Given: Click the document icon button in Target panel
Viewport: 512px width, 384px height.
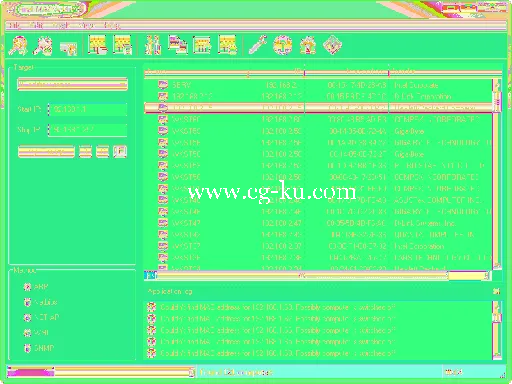Looking at the screenshot, I should [x=120, y=152].
